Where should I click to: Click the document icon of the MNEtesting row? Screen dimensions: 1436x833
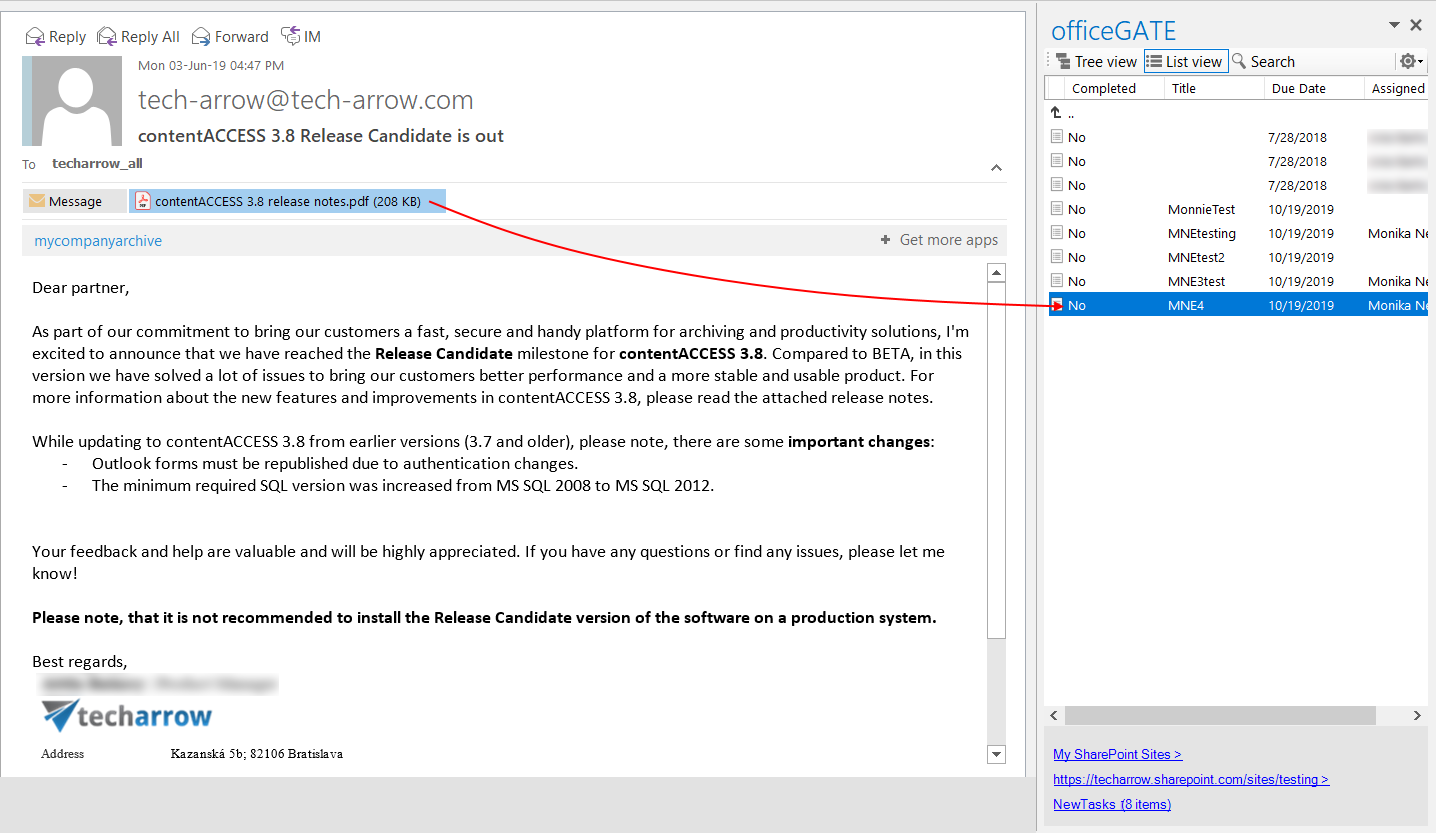(x=1057, y=233)
